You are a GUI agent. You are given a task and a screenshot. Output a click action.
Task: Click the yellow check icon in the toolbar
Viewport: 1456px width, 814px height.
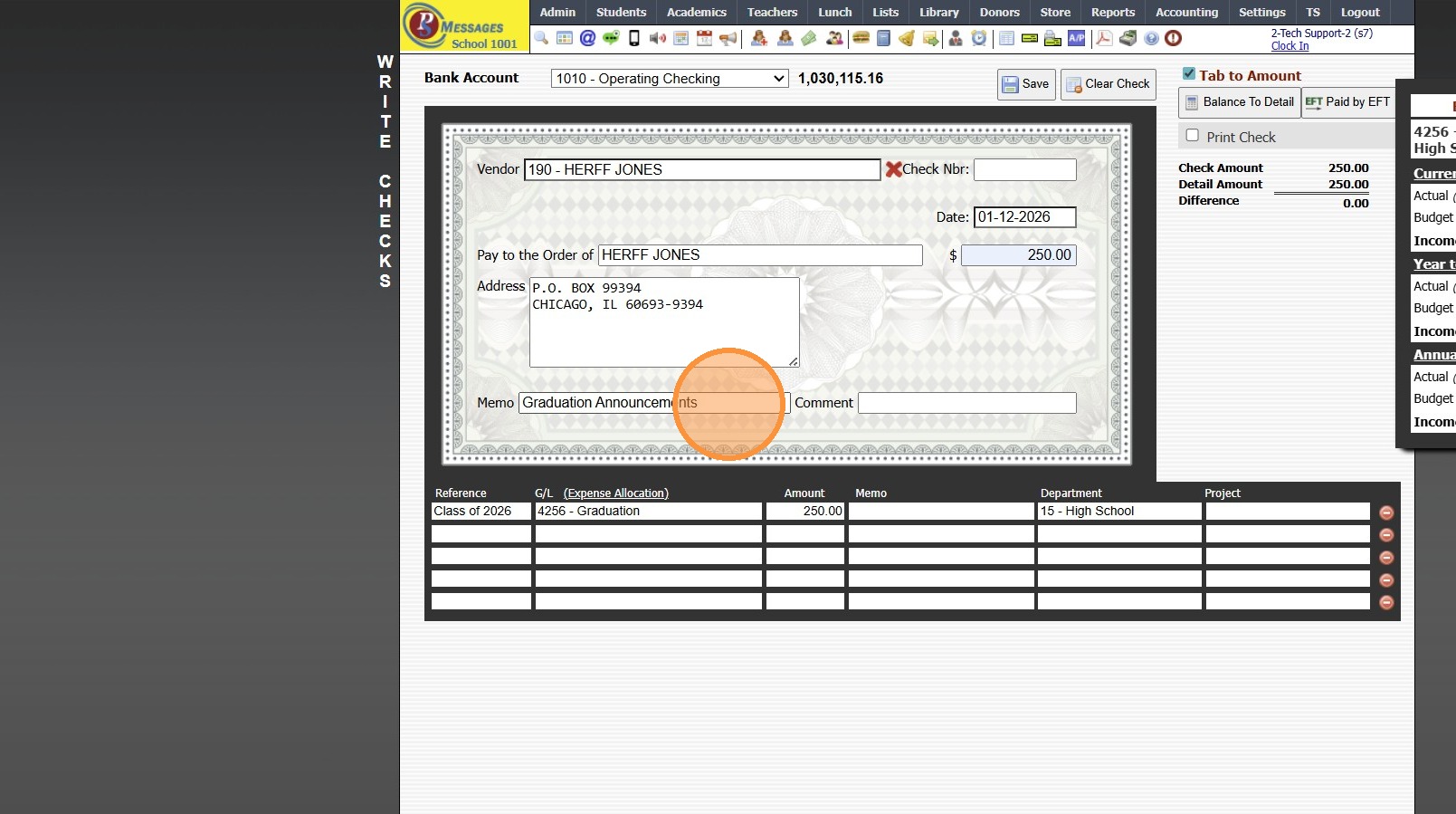[1030, 38]
